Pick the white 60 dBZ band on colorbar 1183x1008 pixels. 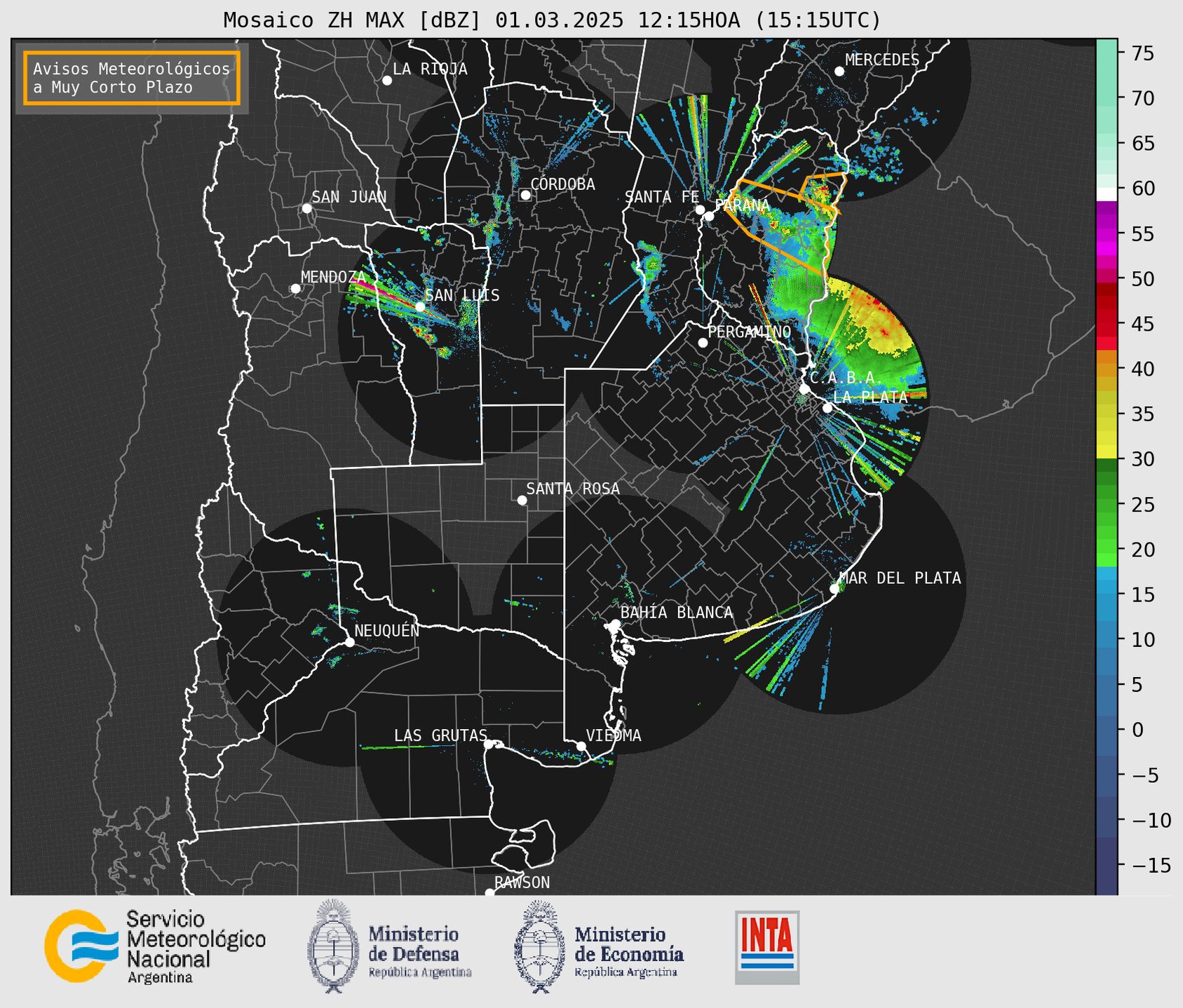click(x=1107, y=194)
